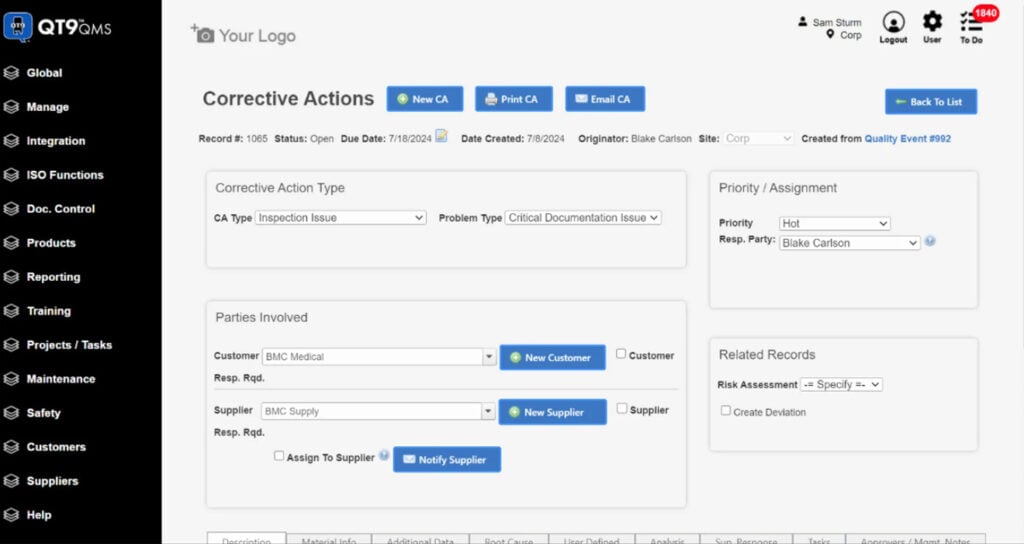Click the red 1840 notification badge

tap(985, 12)
